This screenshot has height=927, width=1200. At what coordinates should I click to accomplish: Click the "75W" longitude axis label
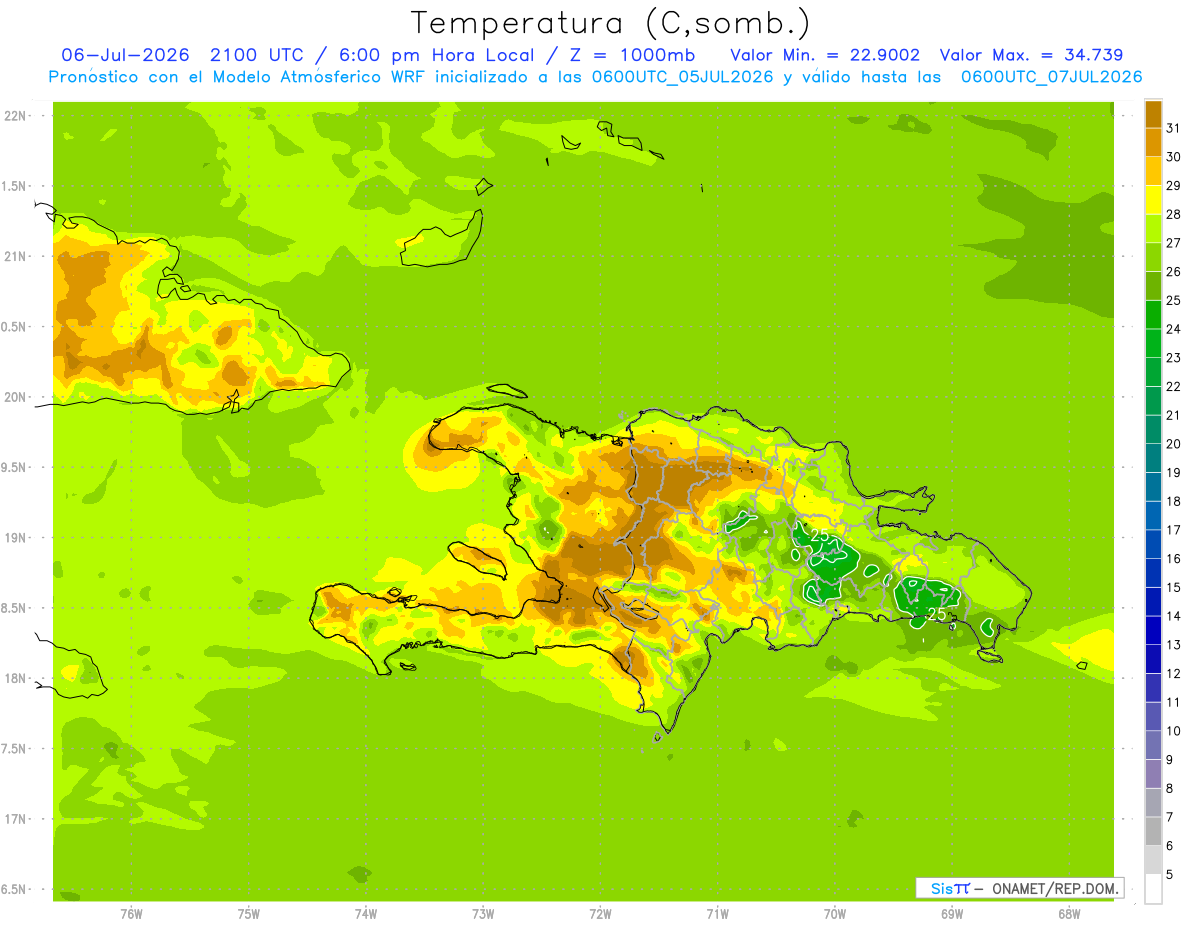249,914
